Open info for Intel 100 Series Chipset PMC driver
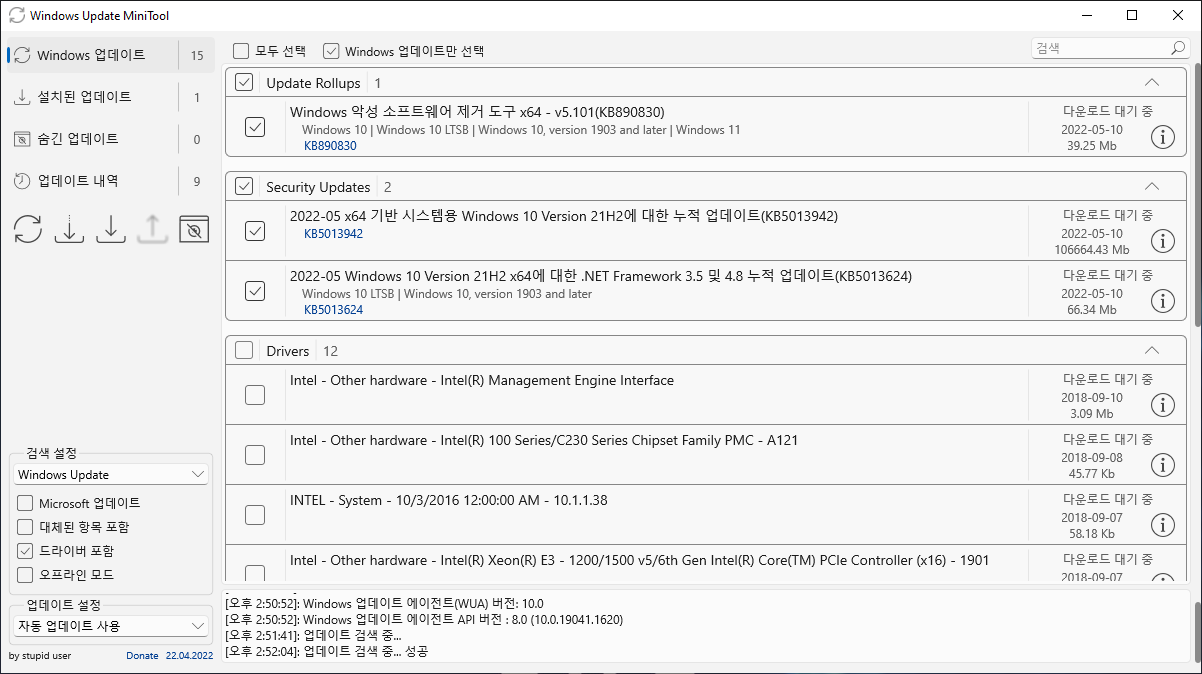Screen dimensions: 1202x674 1162,465
